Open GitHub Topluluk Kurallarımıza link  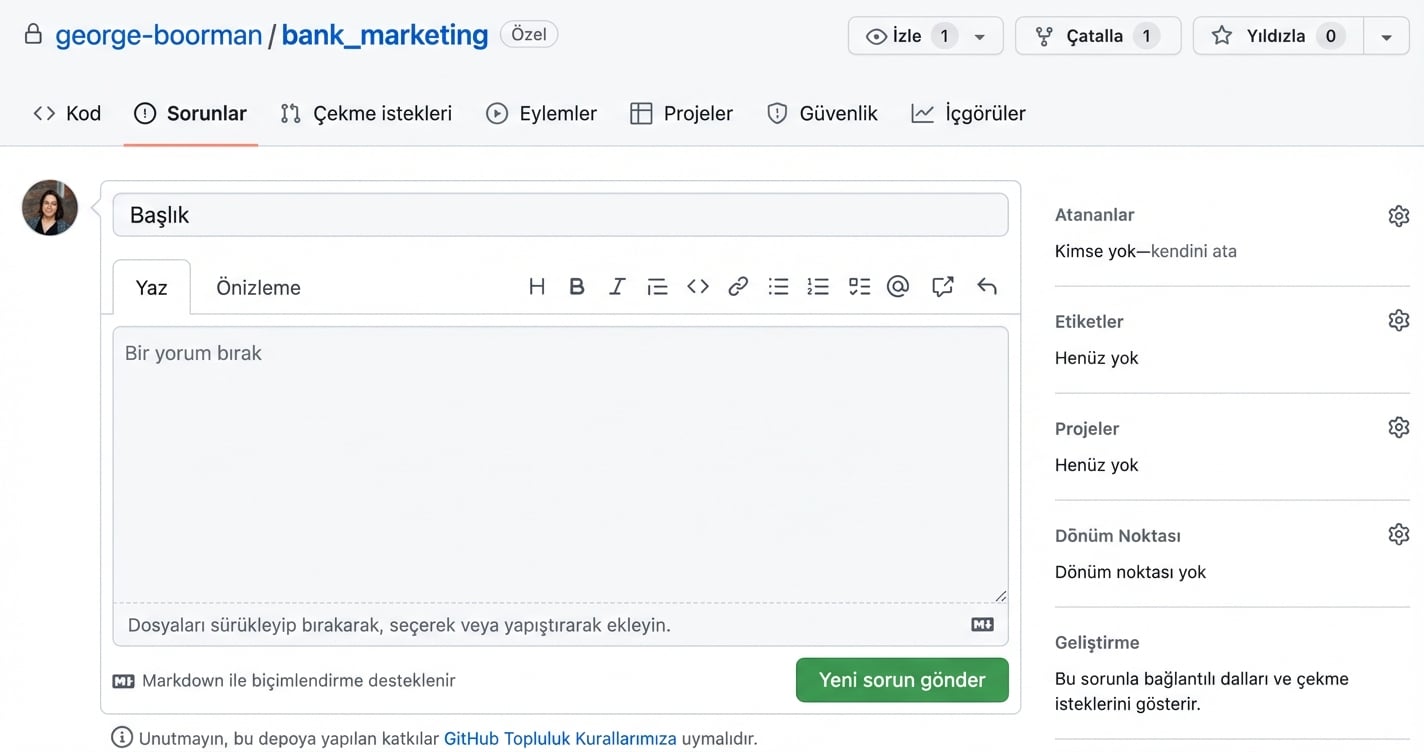(560, 739)
